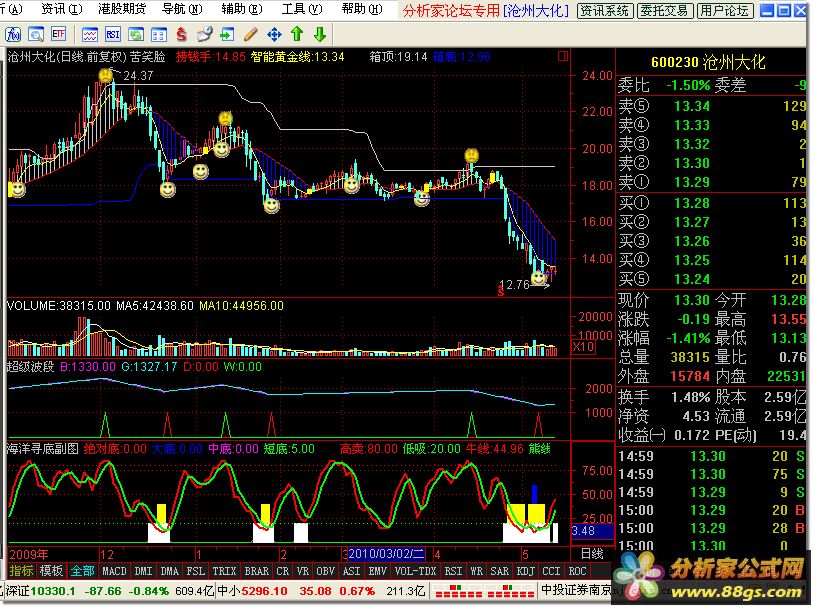Switch to the VOL-TDX indicator tab
This screenshot has width=813, height=607.
(416, 571)
